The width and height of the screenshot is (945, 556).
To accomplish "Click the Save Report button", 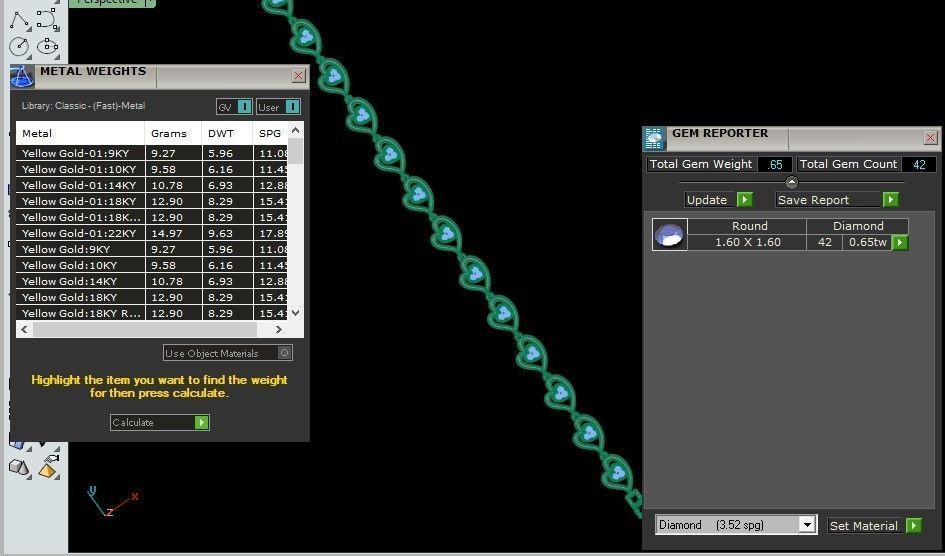I will 837,199.
